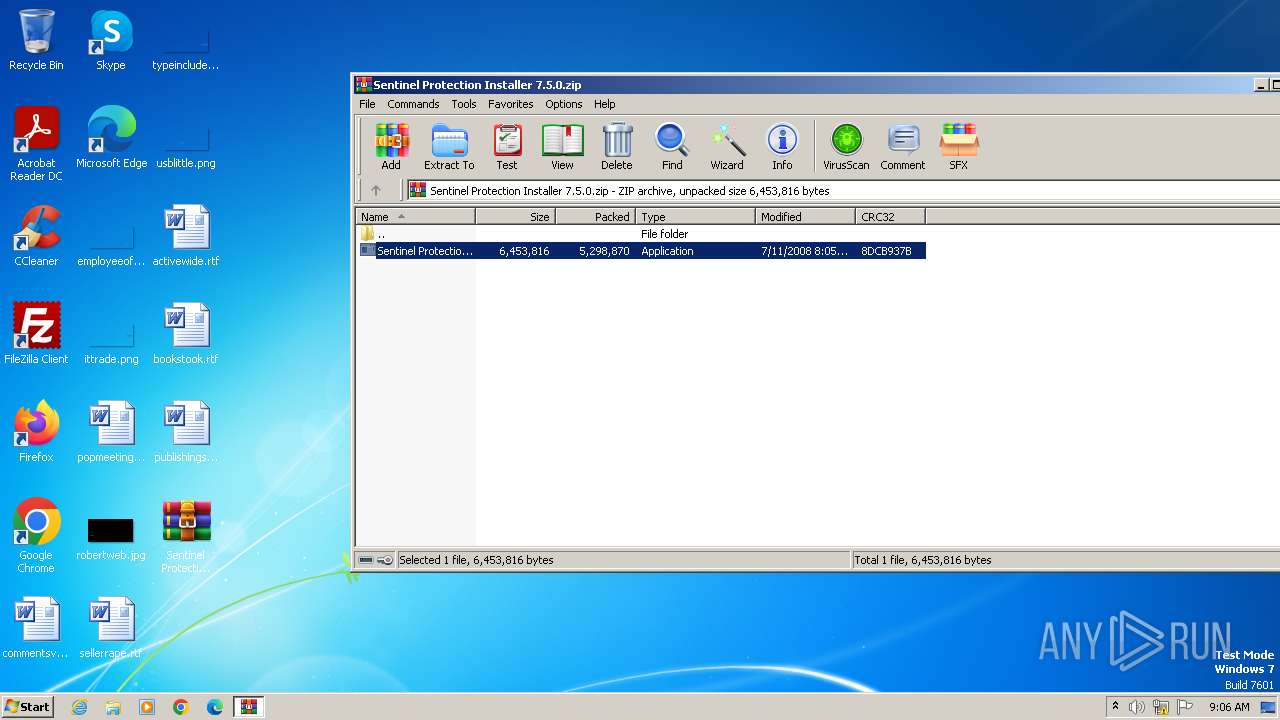Open Windows Media Player from taskbar
Viewport: 1280px width, 720px height.
pyautogui.click(x=147, y=707)
